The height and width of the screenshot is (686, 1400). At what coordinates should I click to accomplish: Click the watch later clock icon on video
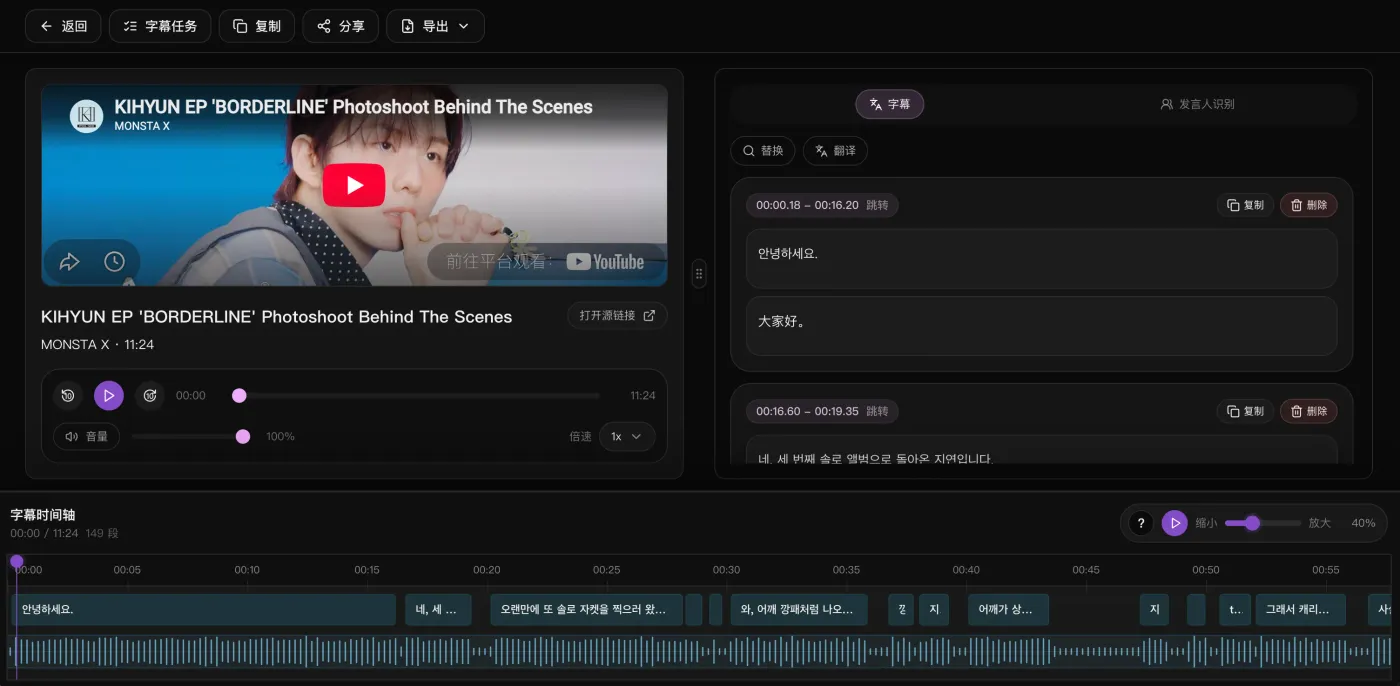click(114, 262)
